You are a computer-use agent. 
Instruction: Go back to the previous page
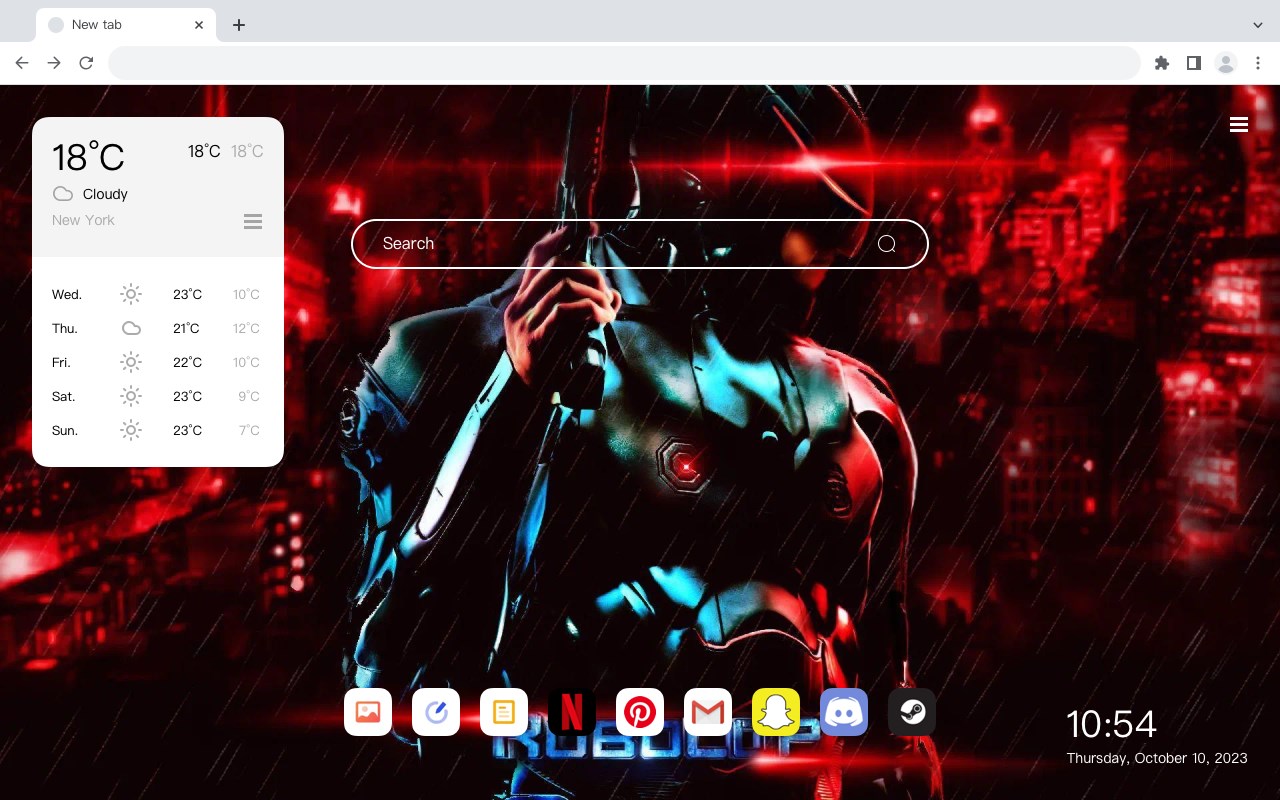pyautogui.click(x=22, y=63)
